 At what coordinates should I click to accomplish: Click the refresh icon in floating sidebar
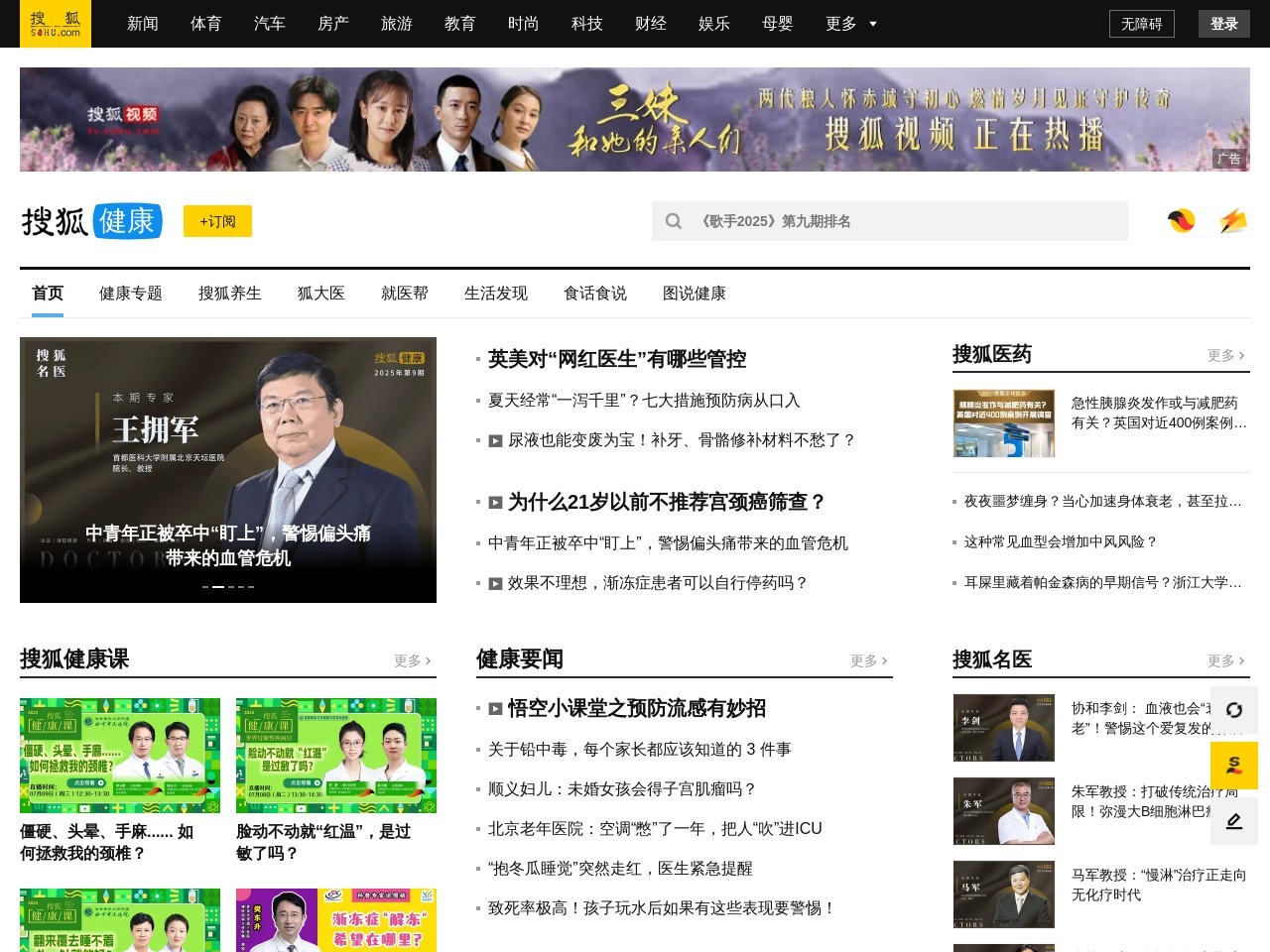click(1233, 711)
